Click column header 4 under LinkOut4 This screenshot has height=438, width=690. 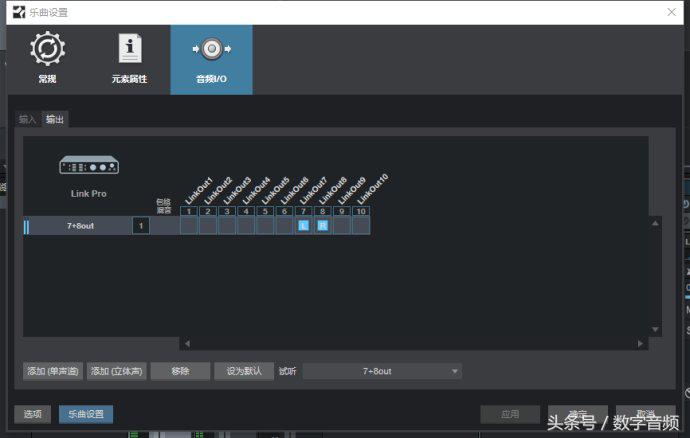246,211
